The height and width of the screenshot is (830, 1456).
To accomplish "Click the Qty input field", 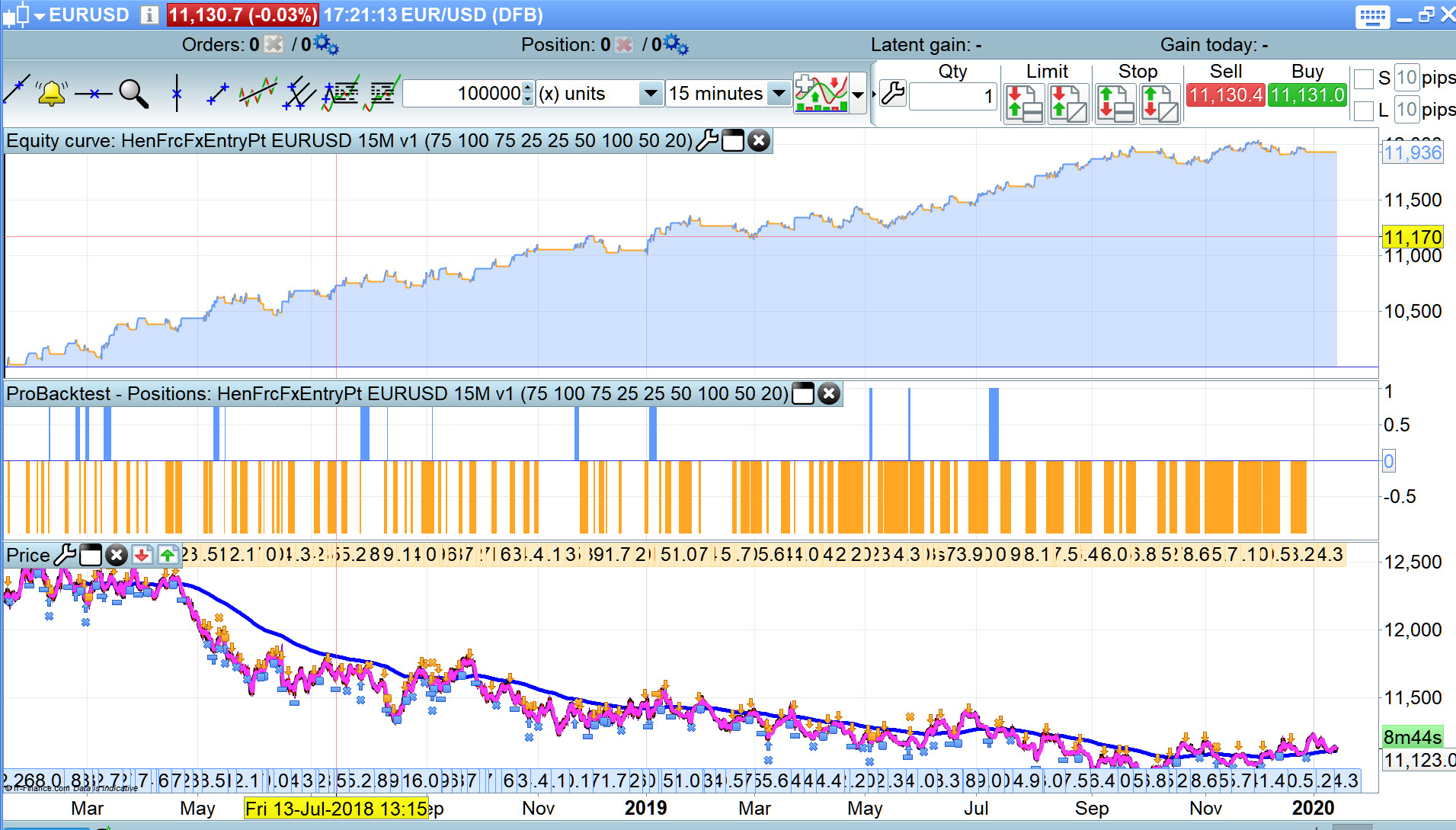I will pyautogui.click(x=952, y=96).
